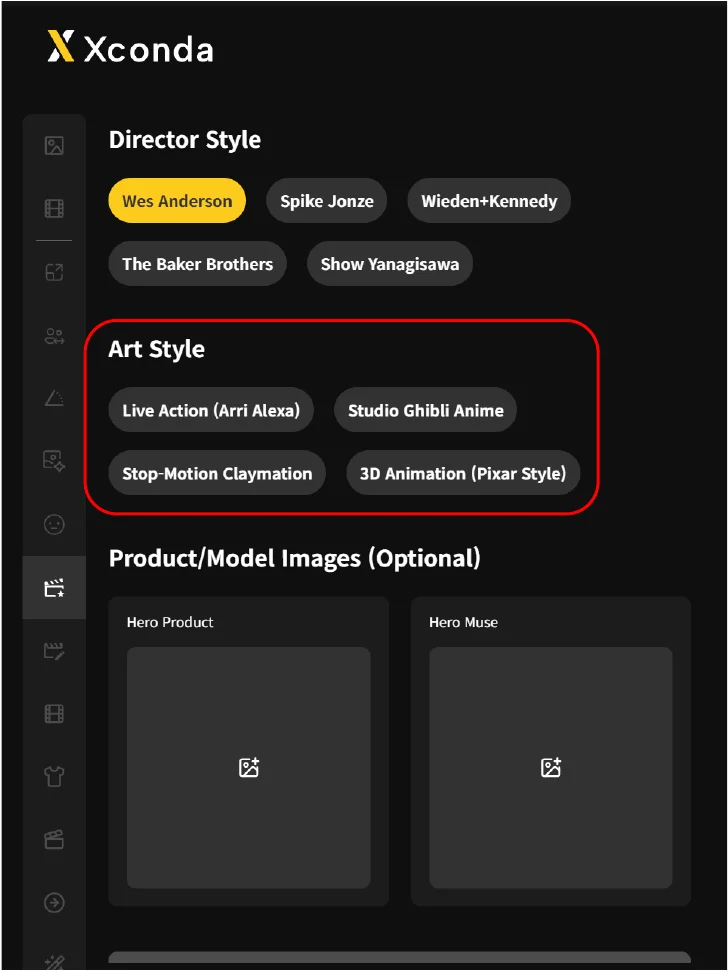Select The Baker Brothers style chip
Viewport: 728px width, 976px height.
click(198, 264)
